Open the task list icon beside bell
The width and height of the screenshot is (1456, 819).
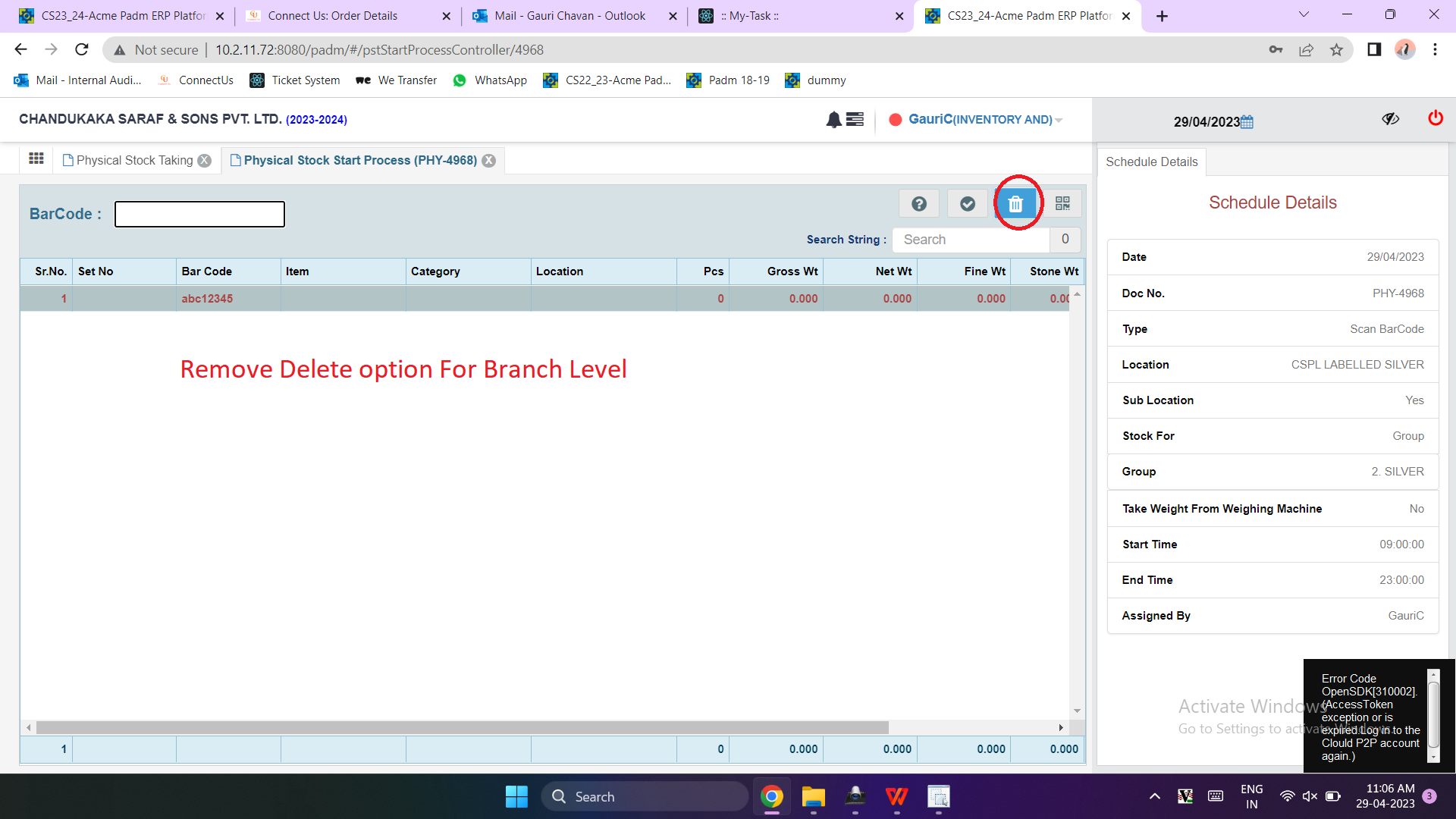[855, 119]
